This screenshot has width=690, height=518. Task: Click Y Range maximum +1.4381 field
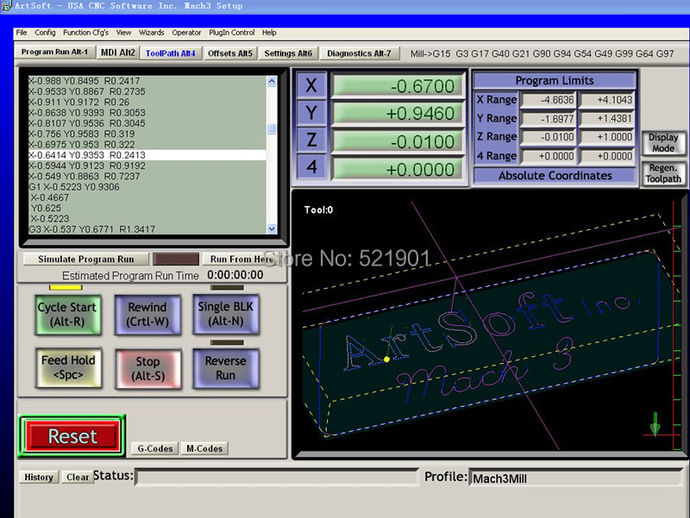point(606,119)
